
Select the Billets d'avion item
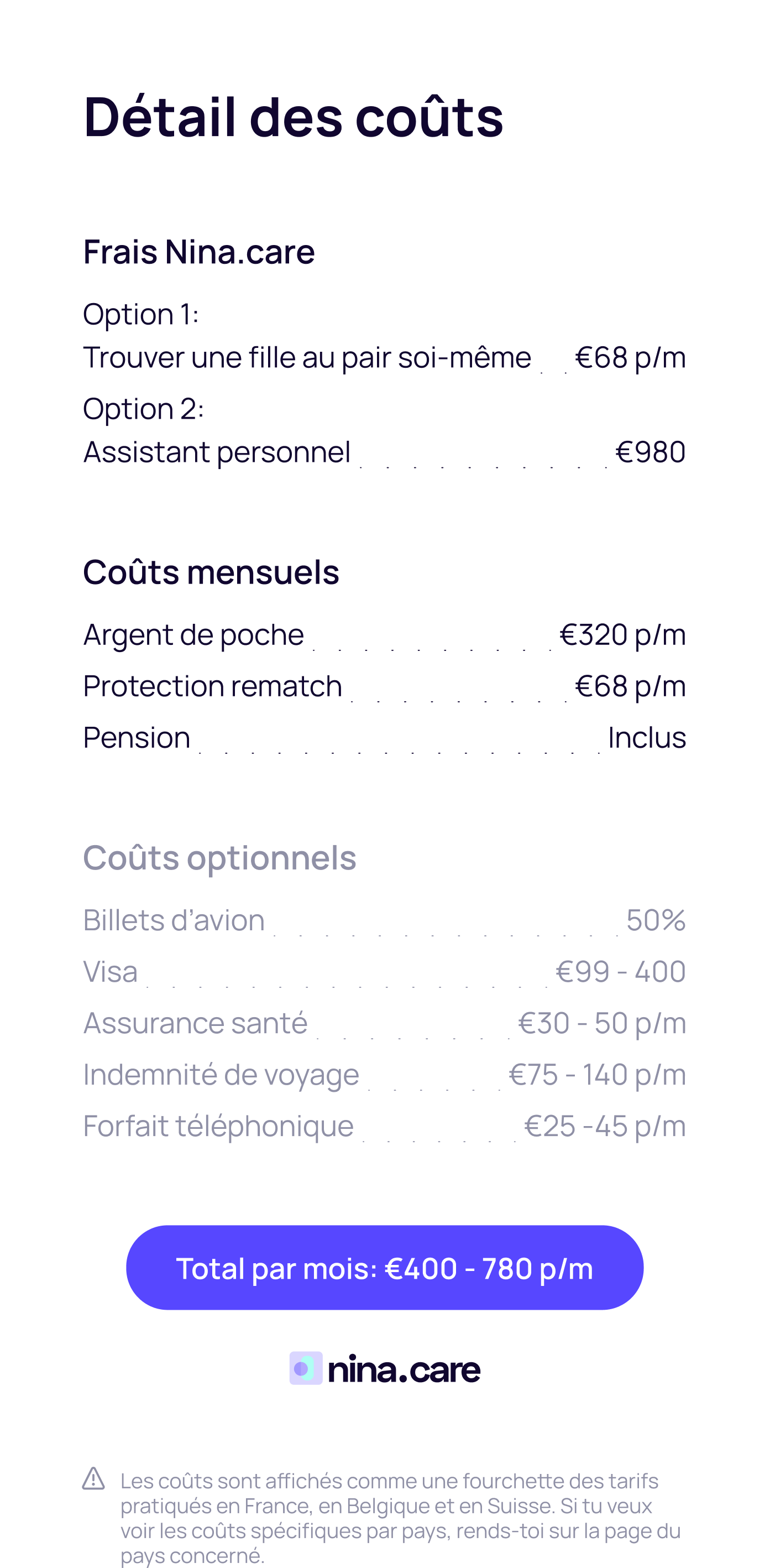174,920
